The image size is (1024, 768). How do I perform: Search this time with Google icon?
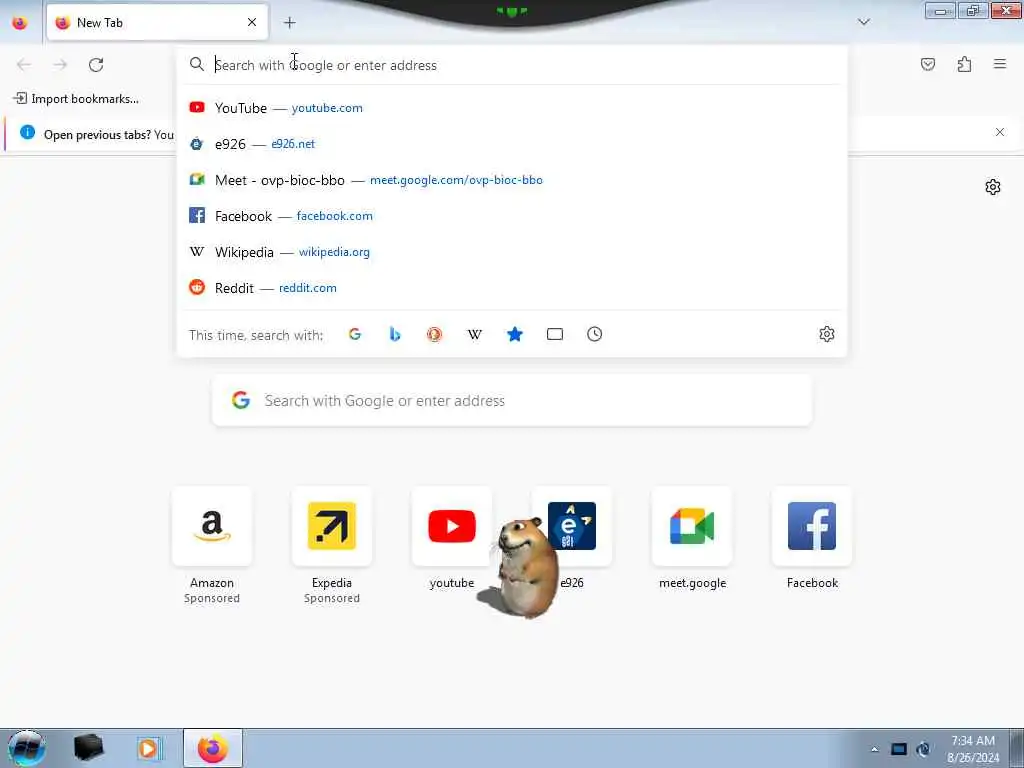[355, 334]
